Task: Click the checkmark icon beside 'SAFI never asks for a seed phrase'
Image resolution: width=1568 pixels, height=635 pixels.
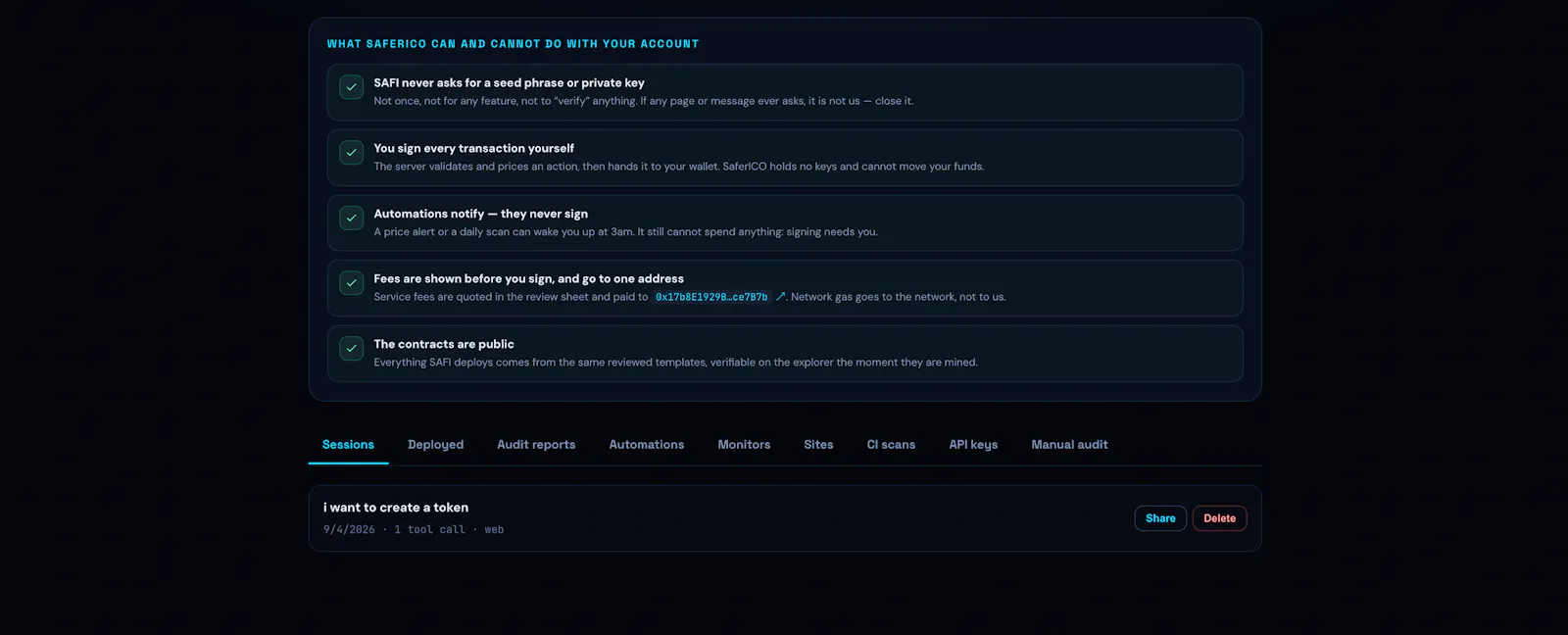Action: click(x=351, y=87)
